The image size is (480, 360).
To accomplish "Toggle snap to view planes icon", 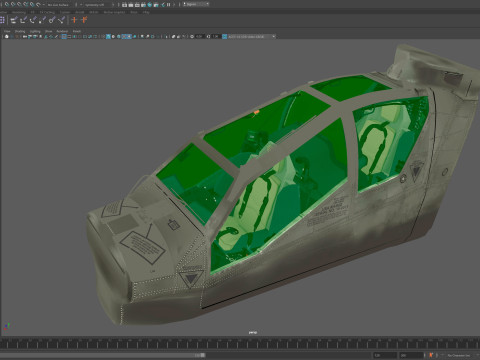I will click(x=32, y=5).
